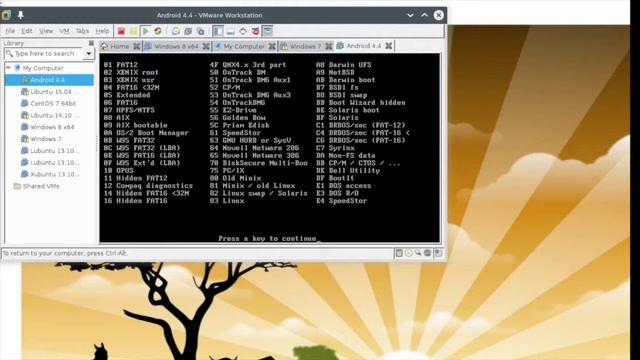Open the View menu
640x360 pixels.
pyautogui.click(x=46, y=31)
